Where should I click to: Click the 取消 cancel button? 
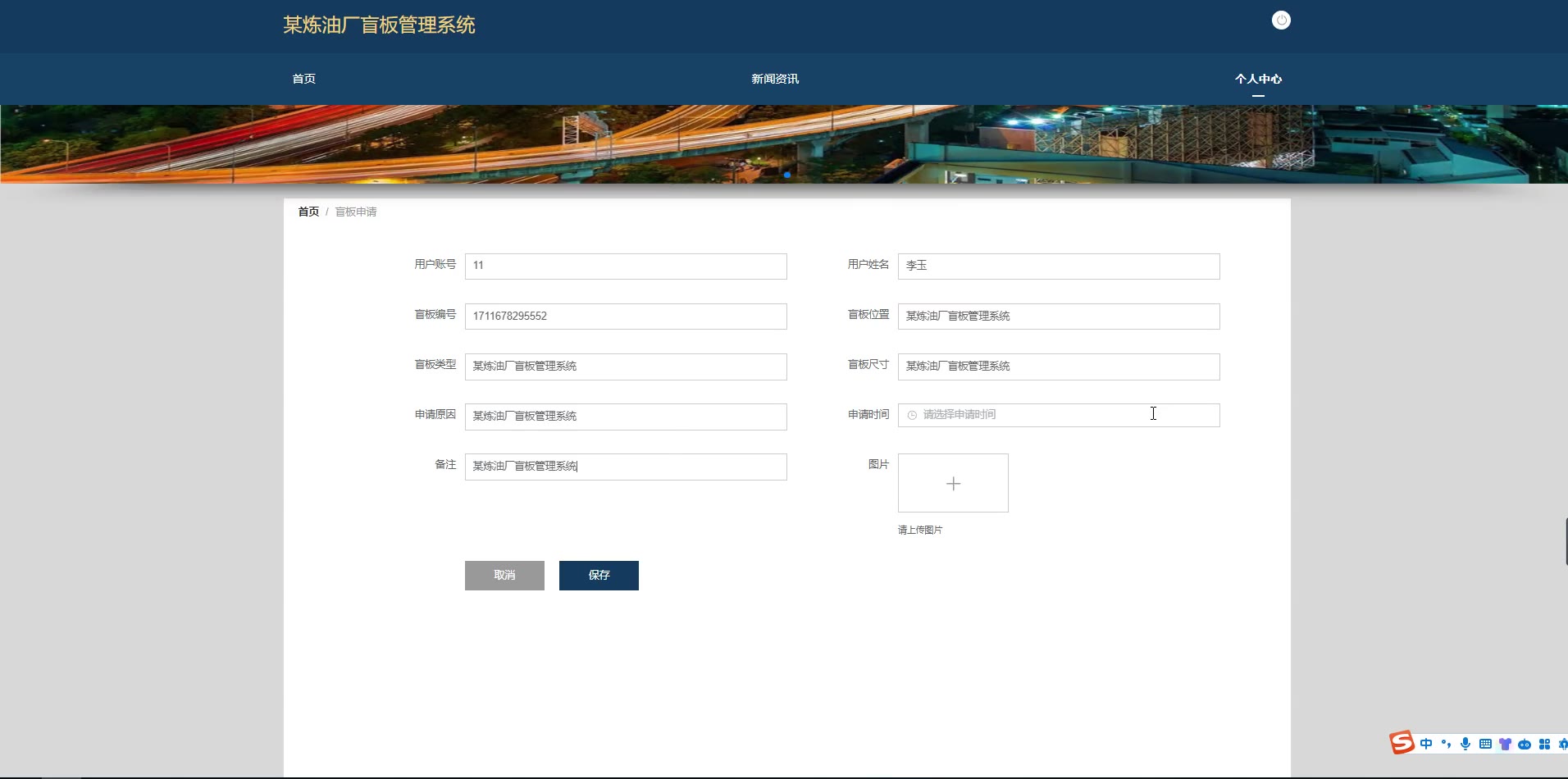tap(504, 576)
